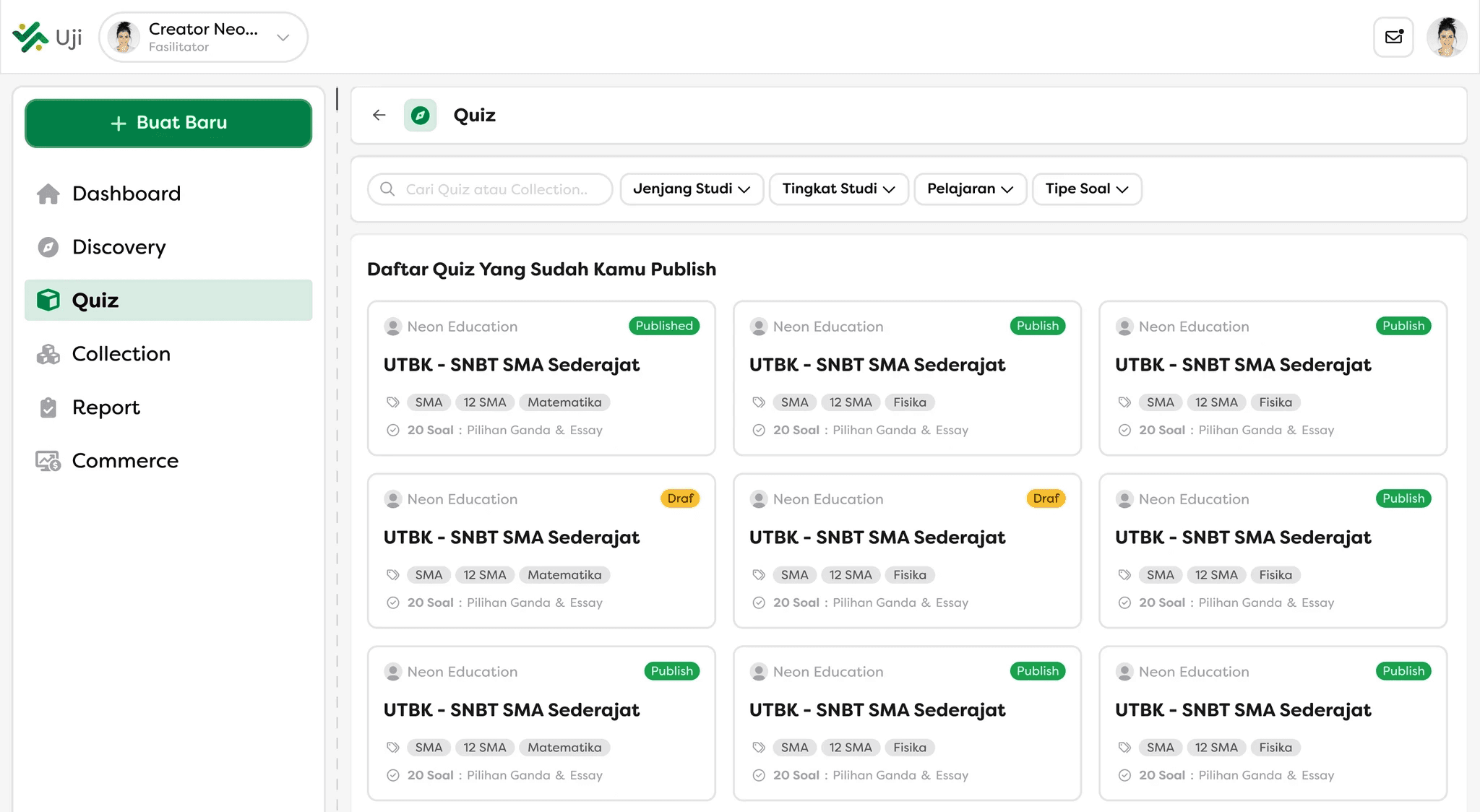
Task: Expand the Pelajaran filter dropdown
Action: click(970, 189)
